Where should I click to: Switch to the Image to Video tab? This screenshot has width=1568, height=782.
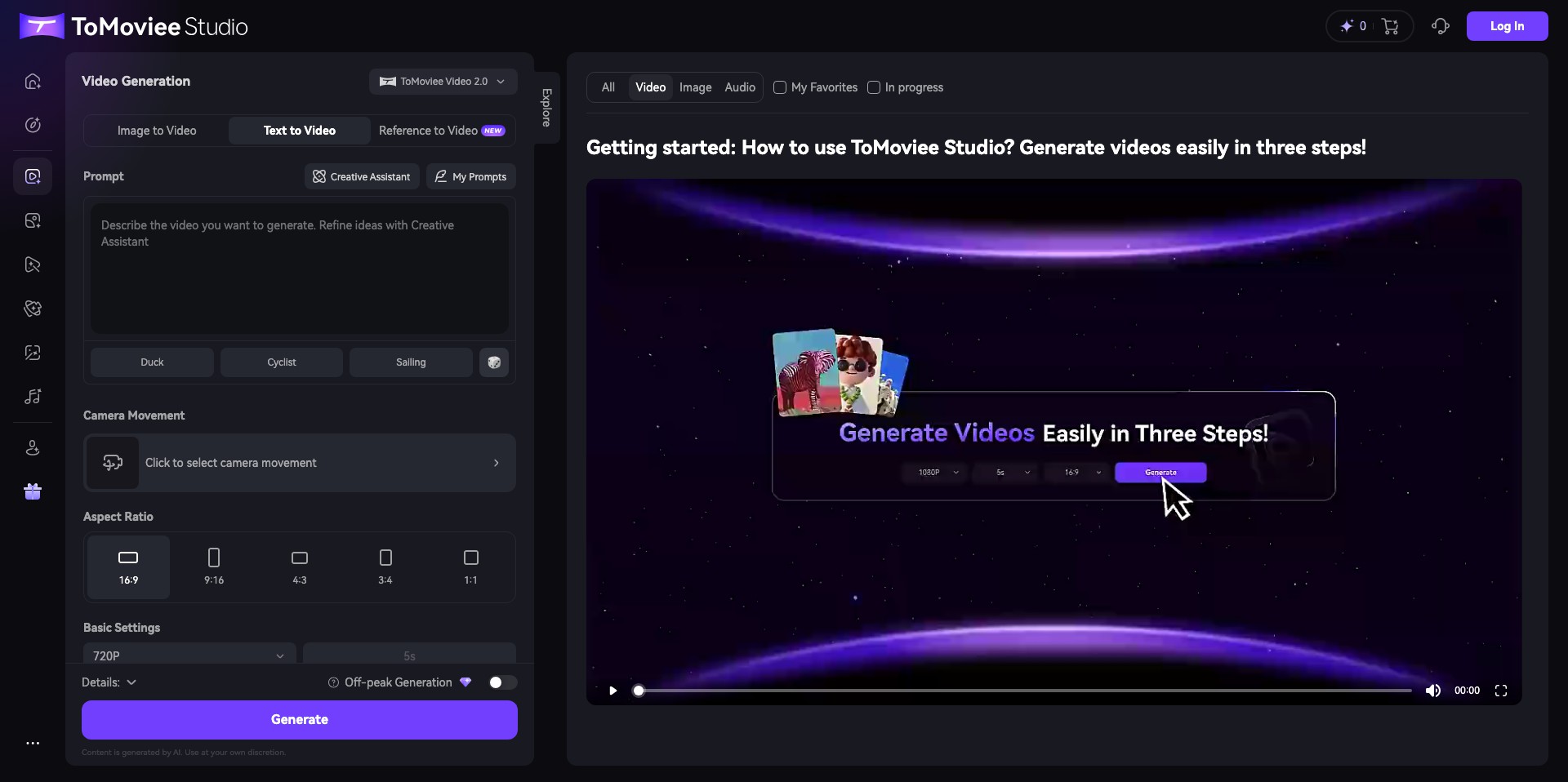157,131
